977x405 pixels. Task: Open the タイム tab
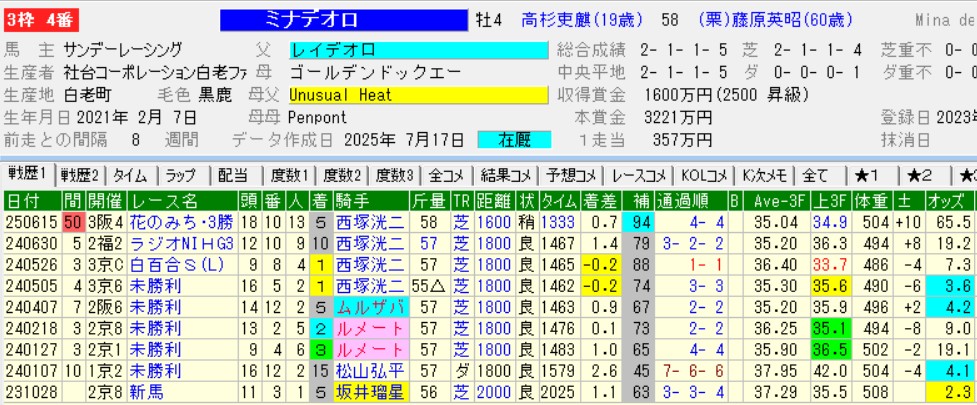[x=132, y=175]
